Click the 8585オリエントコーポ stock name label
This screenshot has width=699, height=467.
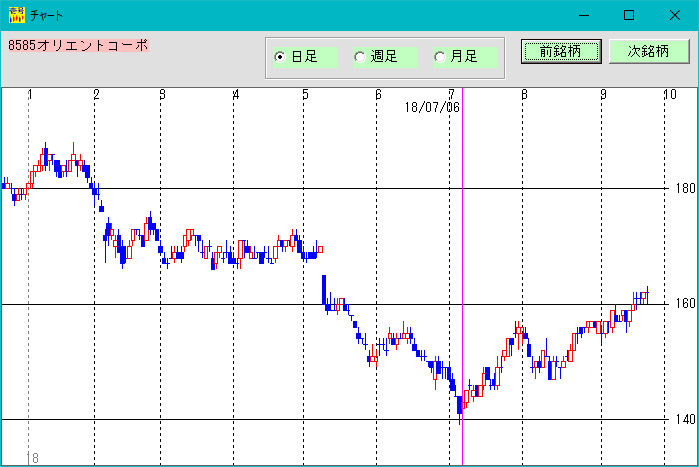[78, 45]
